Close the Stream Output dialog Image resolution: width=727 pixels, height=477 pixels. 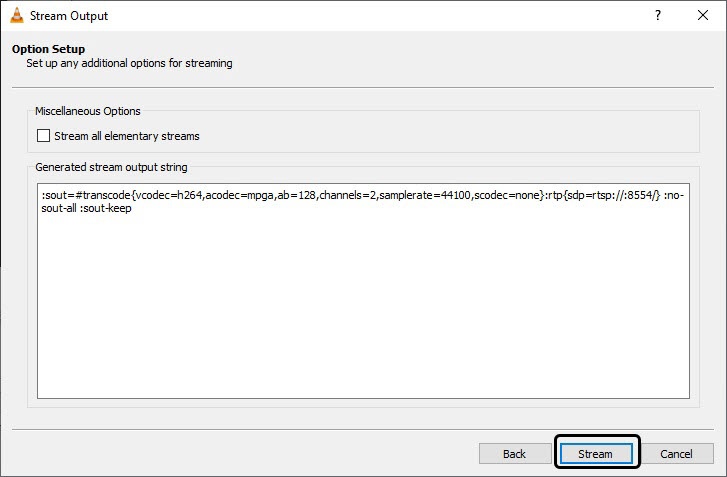[703, 16]
